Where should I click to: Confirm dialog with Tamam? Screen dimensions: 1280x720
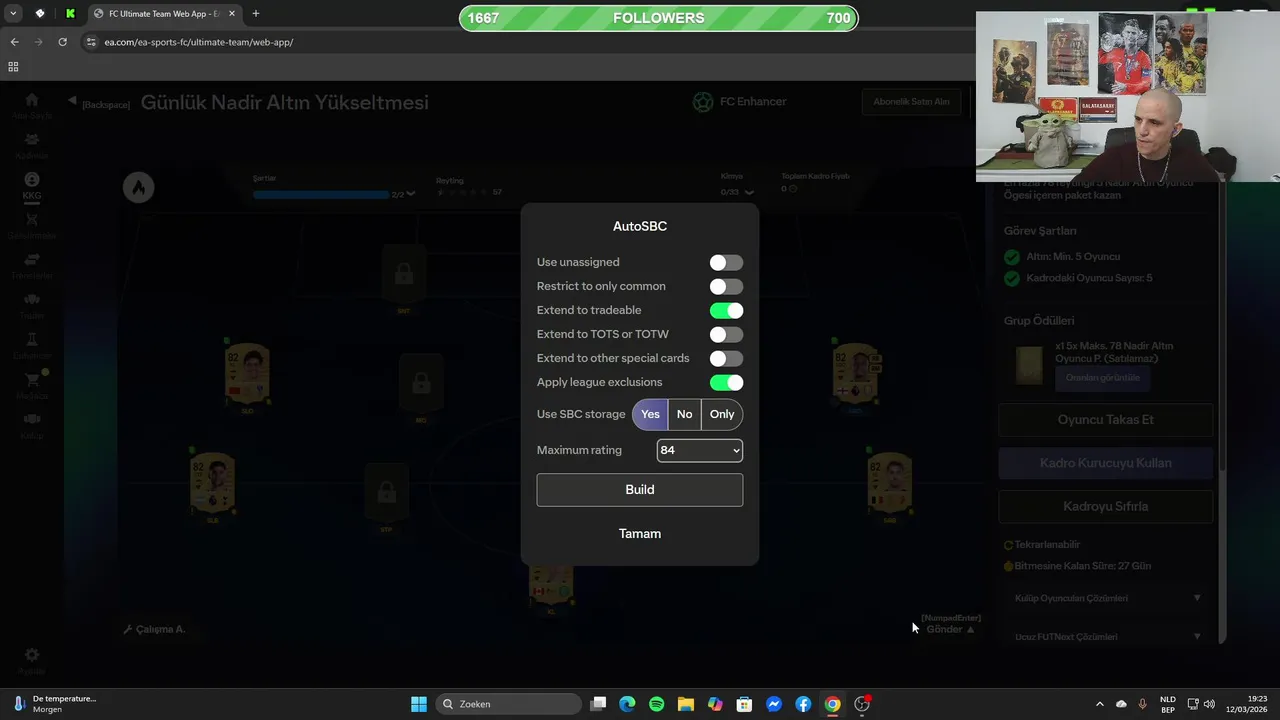(x=640, y=534)
